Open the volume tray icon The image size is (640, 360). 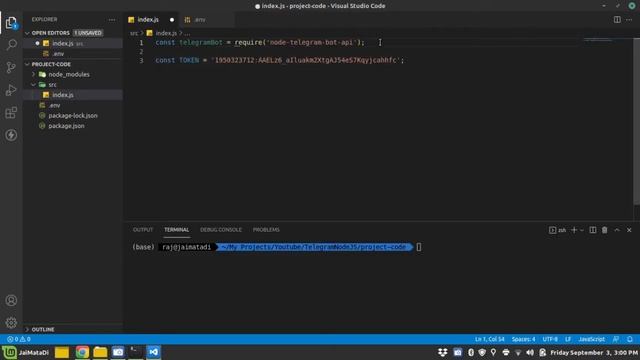[530, 352]
